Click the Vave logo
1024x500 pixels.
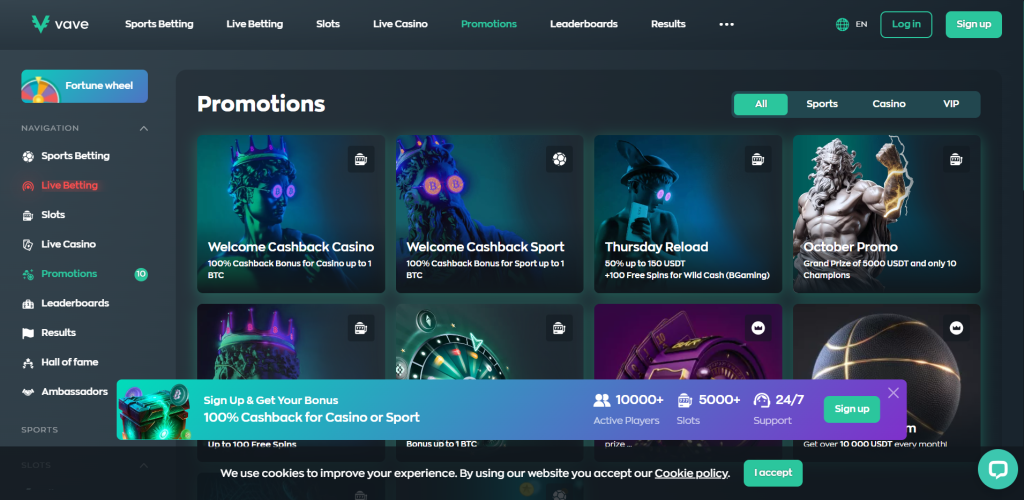60,24
